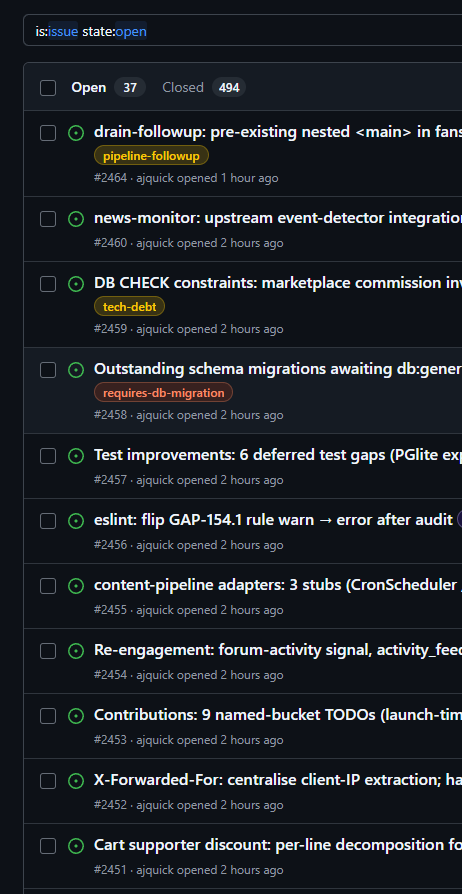Filter by tech-debt label

pyautogui.click(x=129, y=307)
